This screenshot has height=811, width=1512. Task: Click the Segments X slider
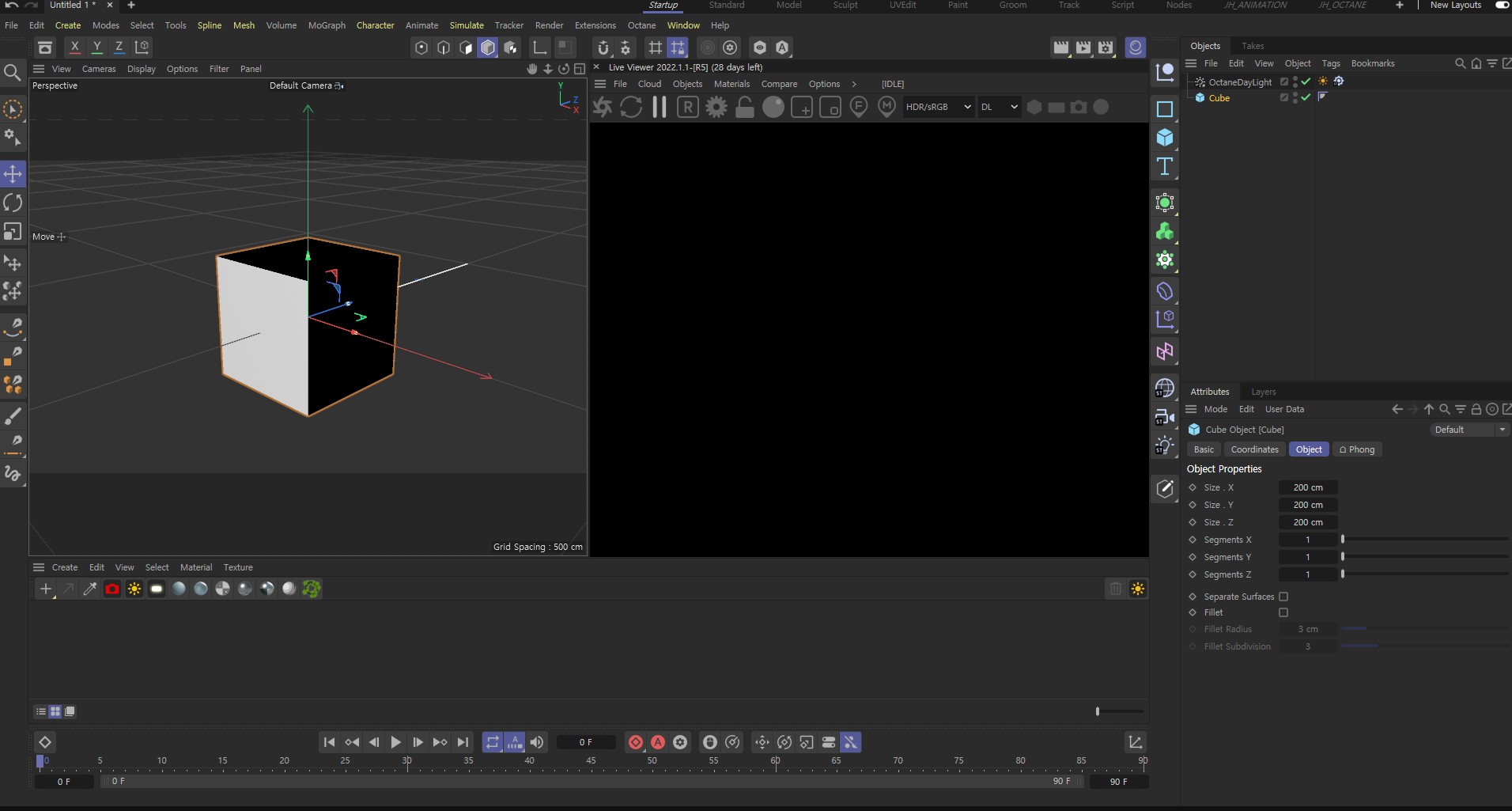click(x=1424, y=540)
